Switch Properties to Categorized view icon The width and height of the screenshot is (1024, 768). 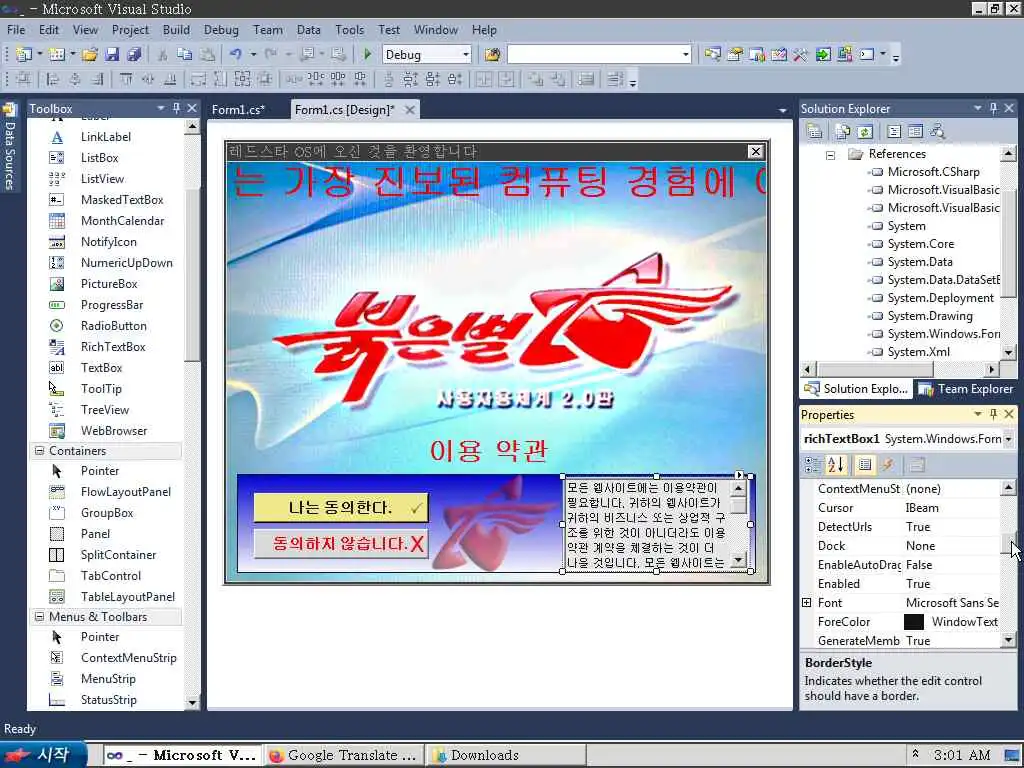tap(812, 465)
